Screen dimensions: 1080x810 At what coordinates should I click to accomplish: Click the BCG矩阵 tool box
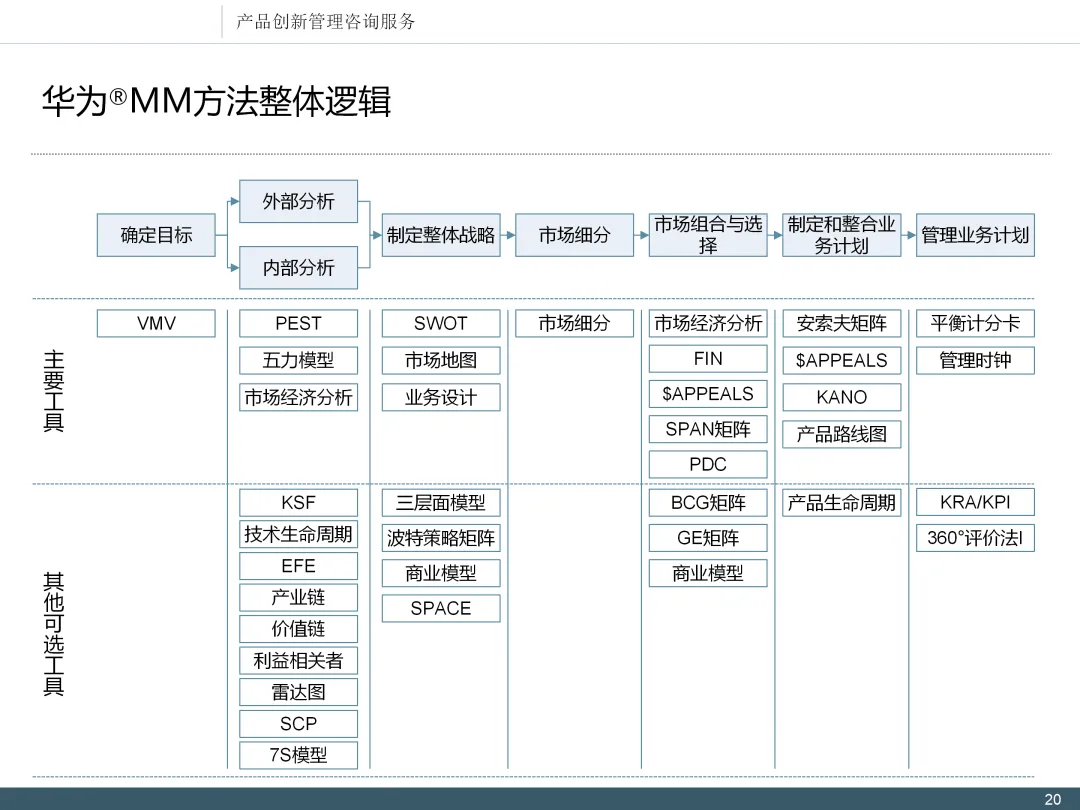pos(708,503)
